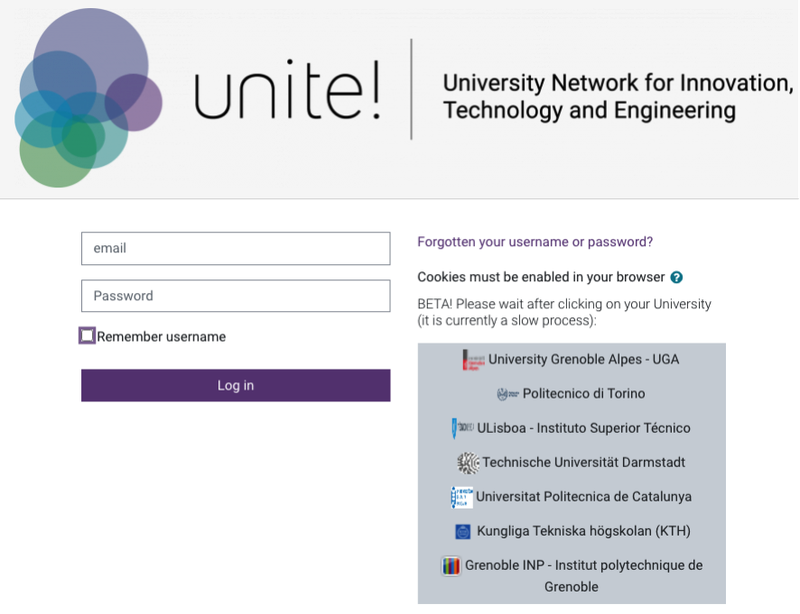800x614 pixels.
Task: Click the University Grenoble Alpes logo icon
Action: coord(473,360)
